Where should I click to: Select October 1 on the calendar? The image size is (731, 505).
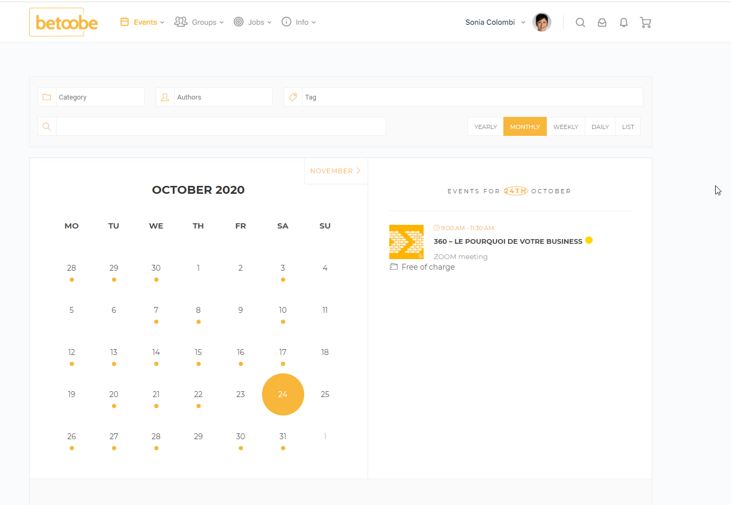(x=198, y=268)
